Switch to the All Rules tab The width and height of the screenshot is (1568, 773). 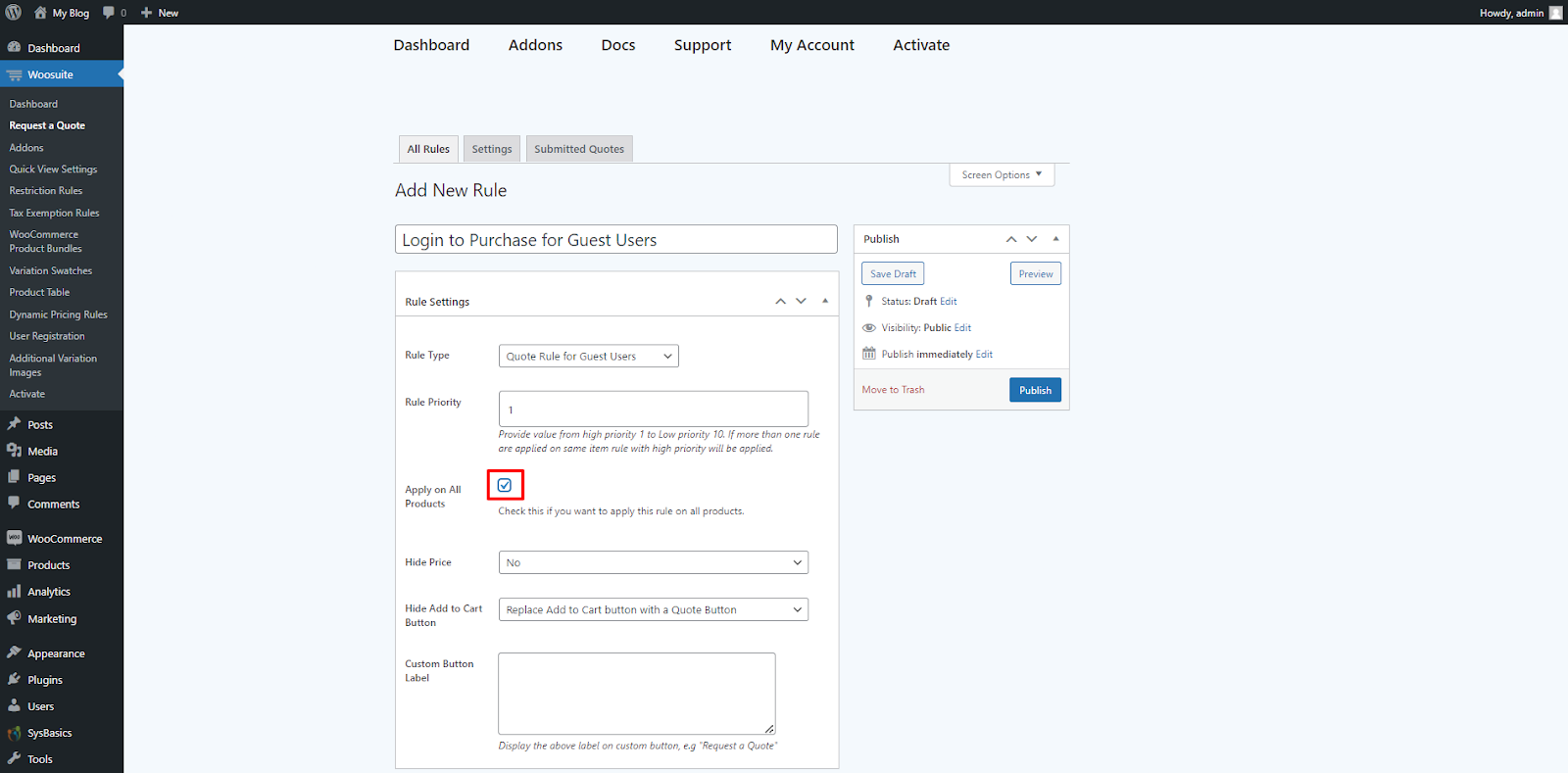[428, 149]
